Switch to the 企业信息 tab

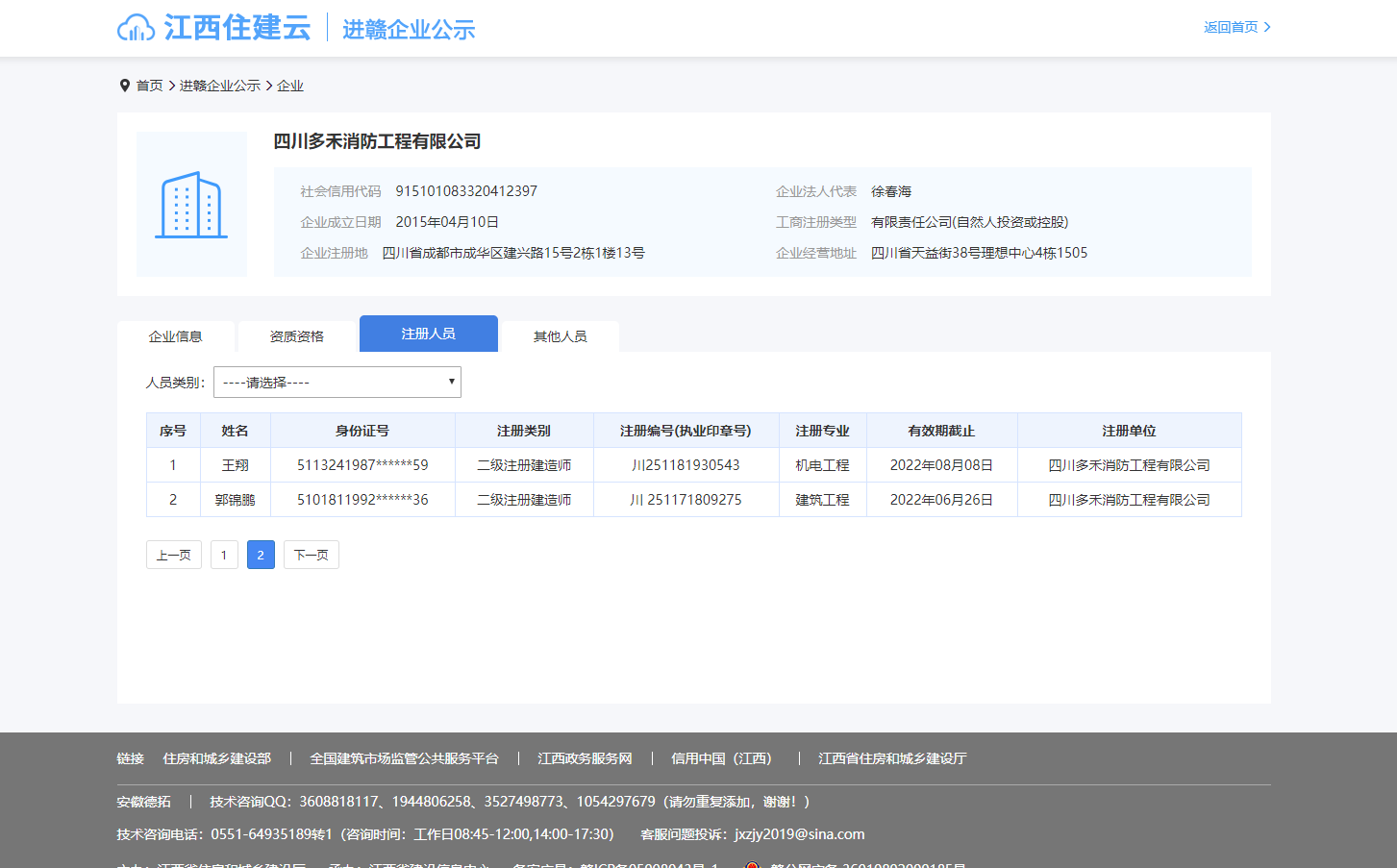(x=175, y=336)
